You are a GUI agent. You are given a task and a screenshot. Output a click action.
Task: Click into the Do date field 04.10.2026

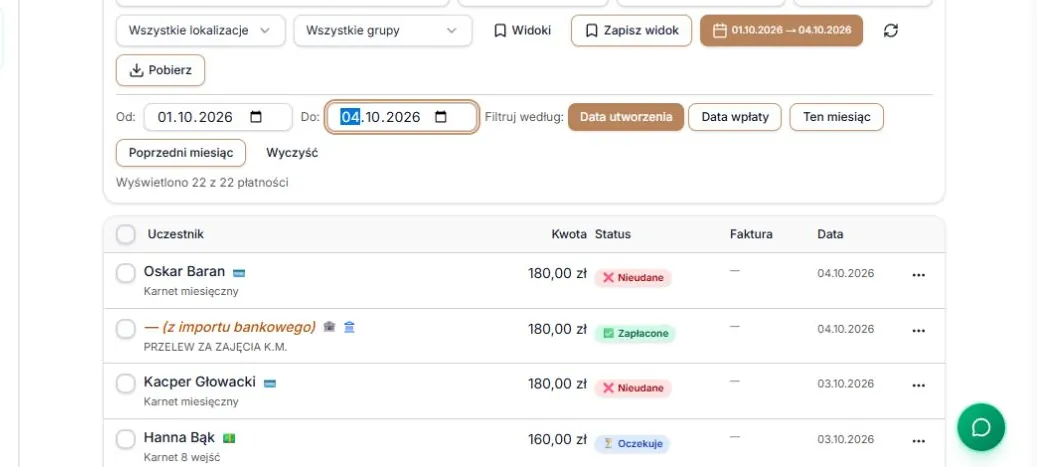[x=401, y=117]
